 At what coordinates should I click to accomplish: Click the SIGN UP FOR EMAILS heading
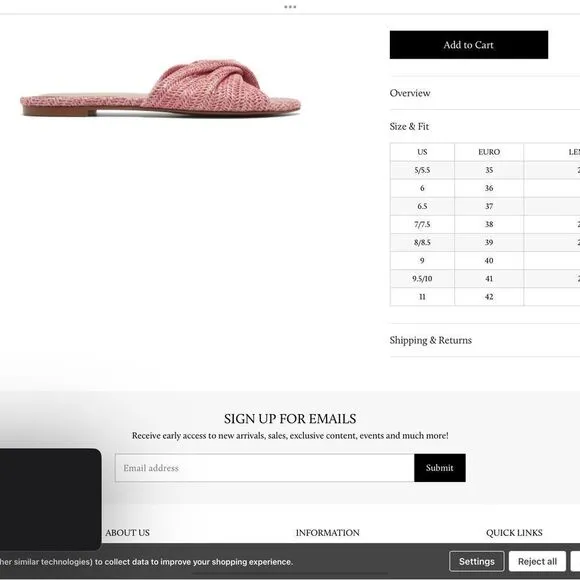pyautogui.click(x=290, y=419)
